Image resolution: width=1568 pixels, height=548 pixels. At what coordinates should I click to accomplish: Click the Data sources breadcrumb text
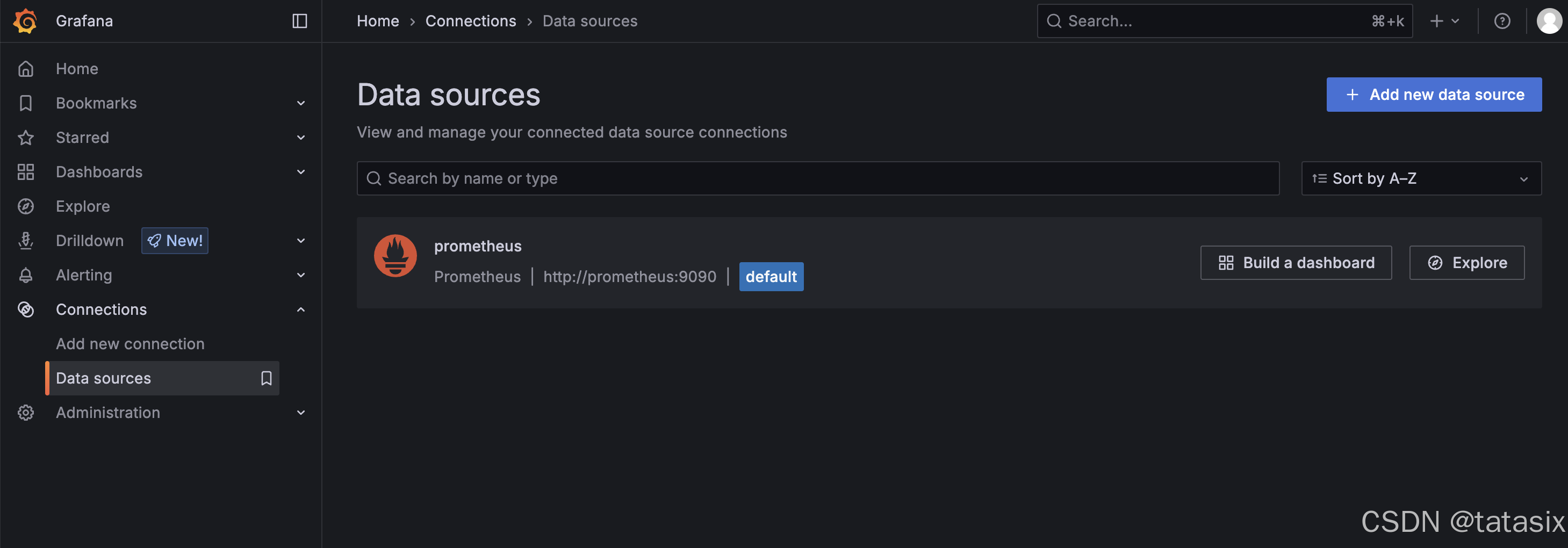(x=589, y=21)
